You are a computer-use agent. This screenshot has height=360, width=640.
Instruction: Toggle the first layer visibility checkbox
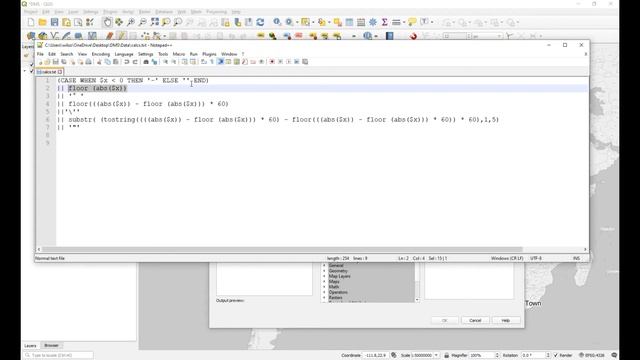(32, 64)
